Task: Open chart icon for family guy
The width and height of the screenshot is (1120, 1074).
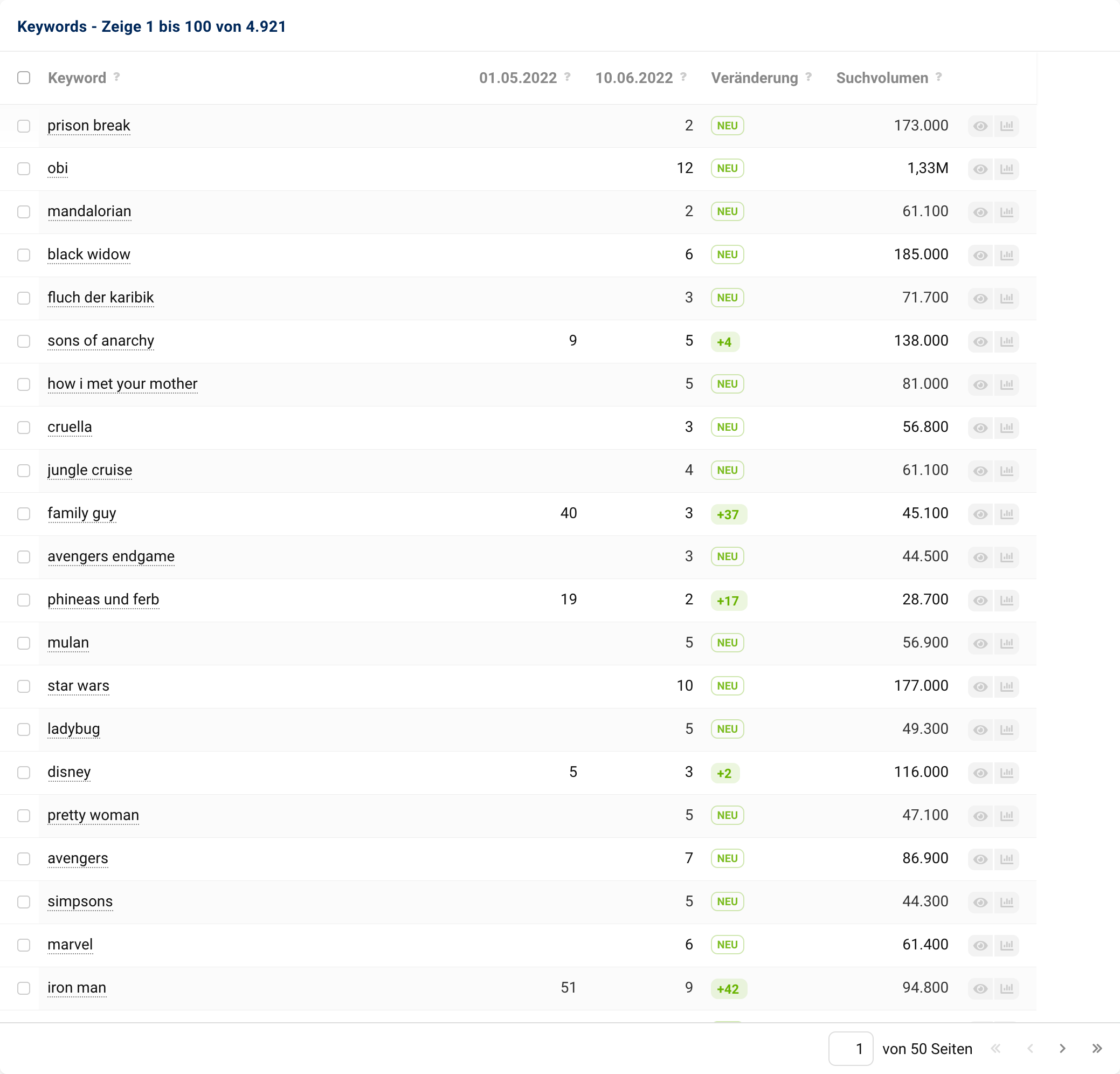Action: click(1006, 514)
